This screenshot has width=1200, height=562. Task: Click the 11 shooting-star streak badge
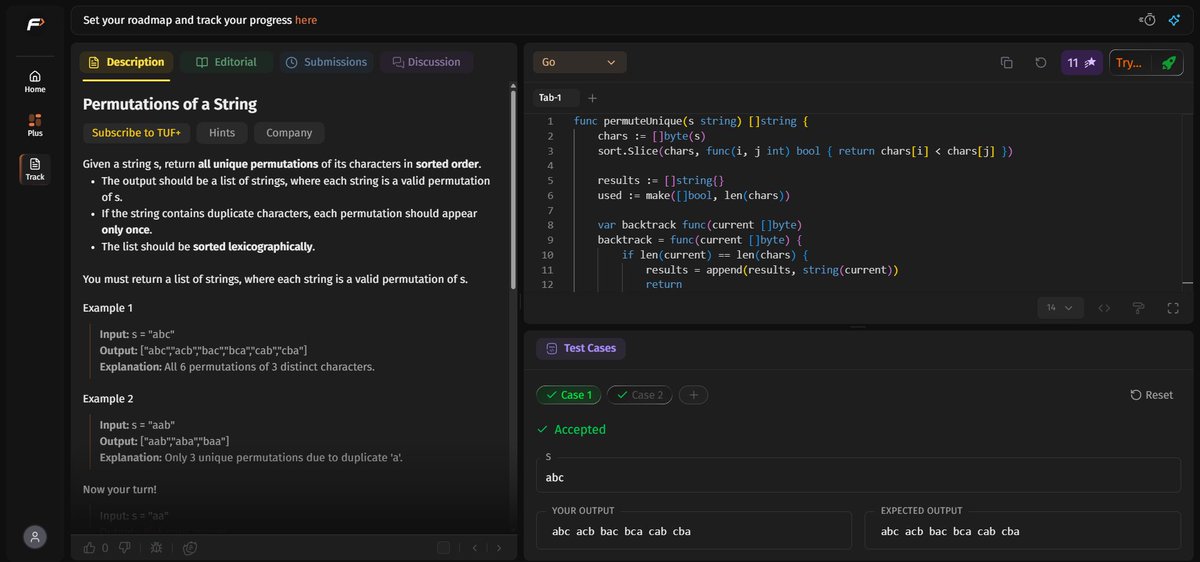point(1081,62)
